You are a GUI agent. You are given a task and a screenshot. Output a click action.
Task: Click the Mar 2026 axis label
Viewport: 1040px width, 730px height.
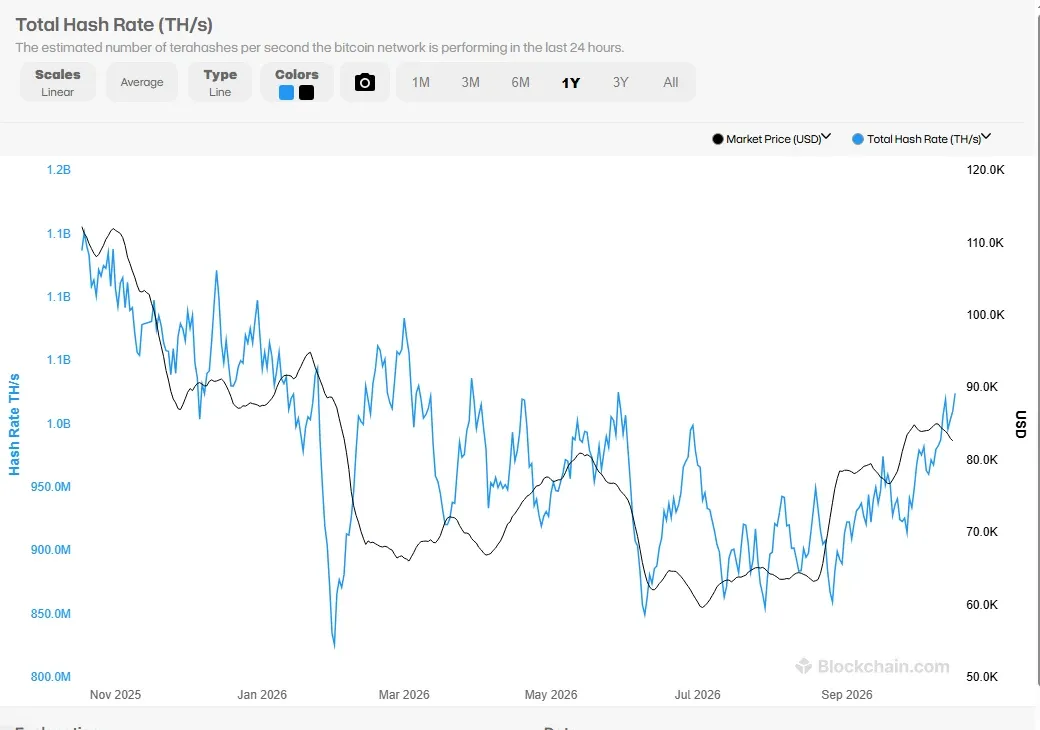click(x=404, y=694)
